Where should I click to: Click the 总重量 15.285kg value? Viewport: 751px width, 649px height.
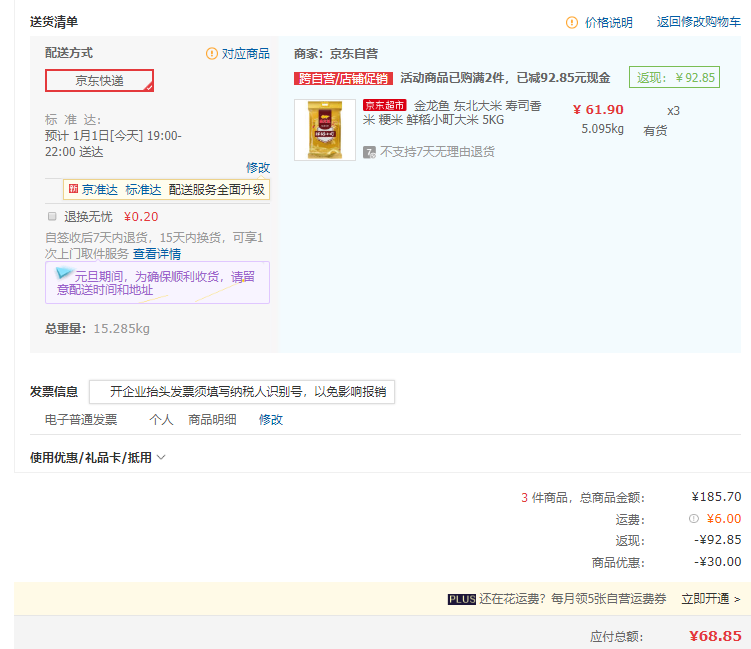pos(122,329)
